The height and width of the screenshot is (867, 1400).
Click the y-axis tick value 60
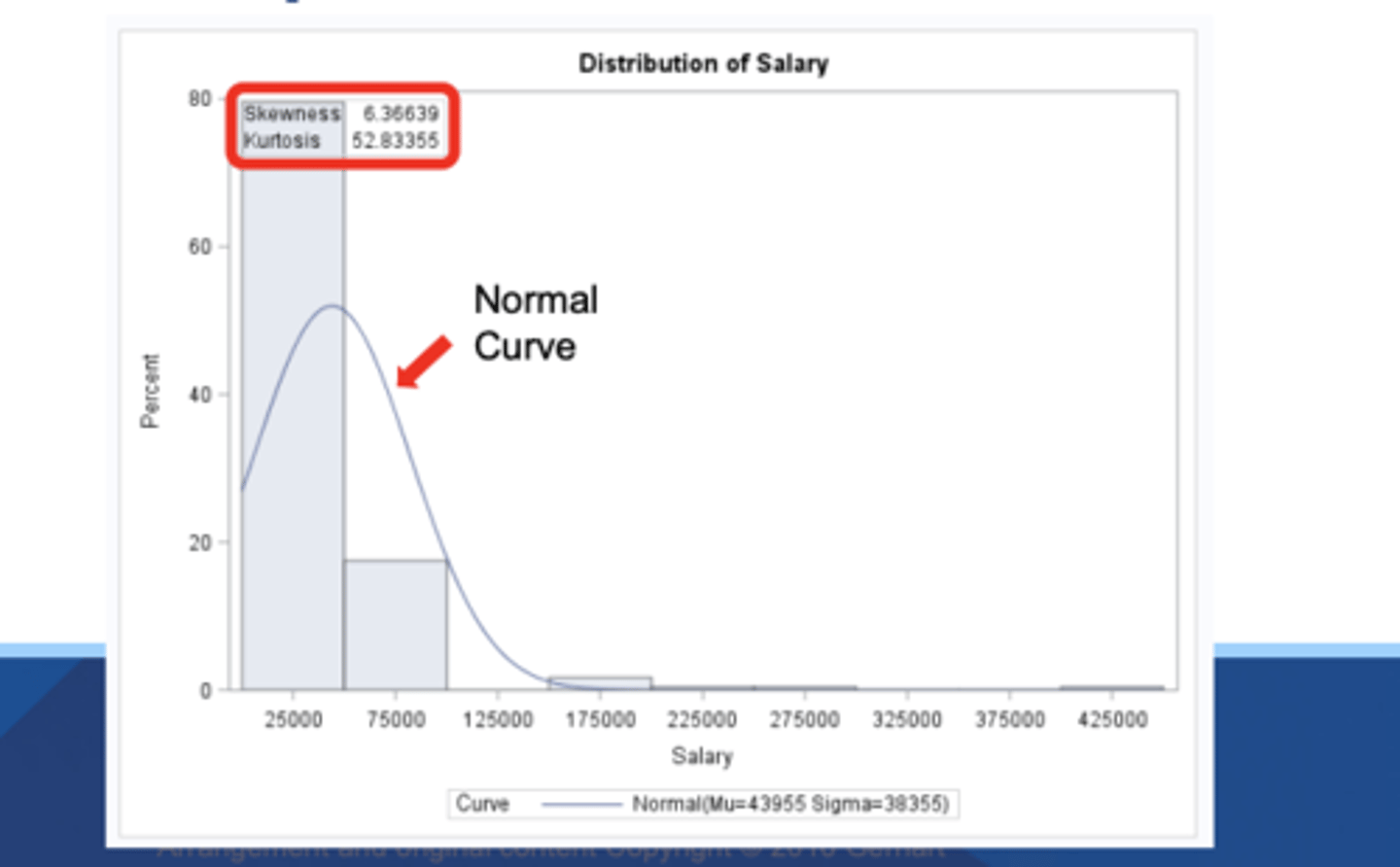click(199, 247)
